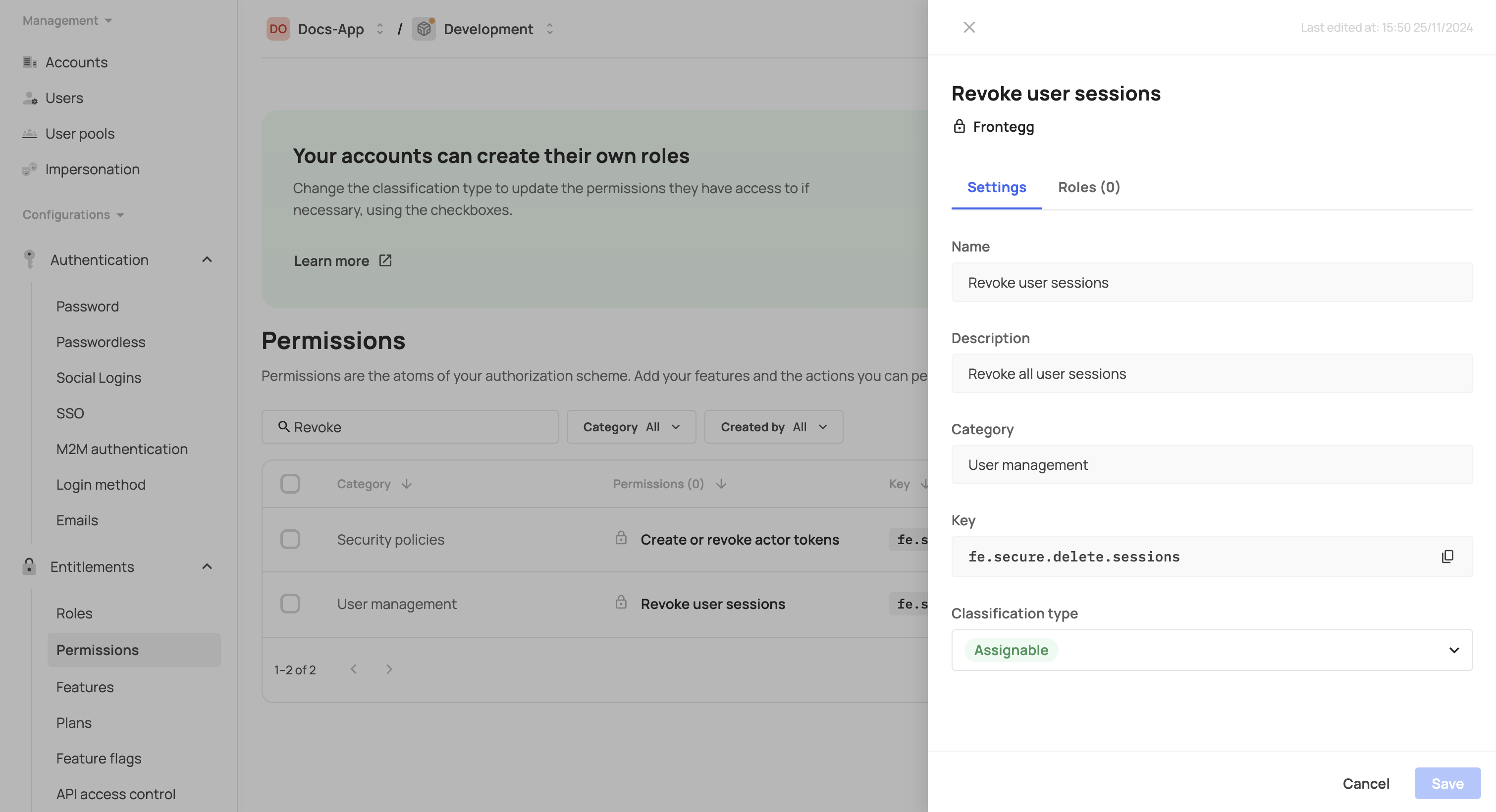Viewport: 1496px width, 812px height.
Task: Switch to the Roles (0) tab
Action: (1088, 187)
